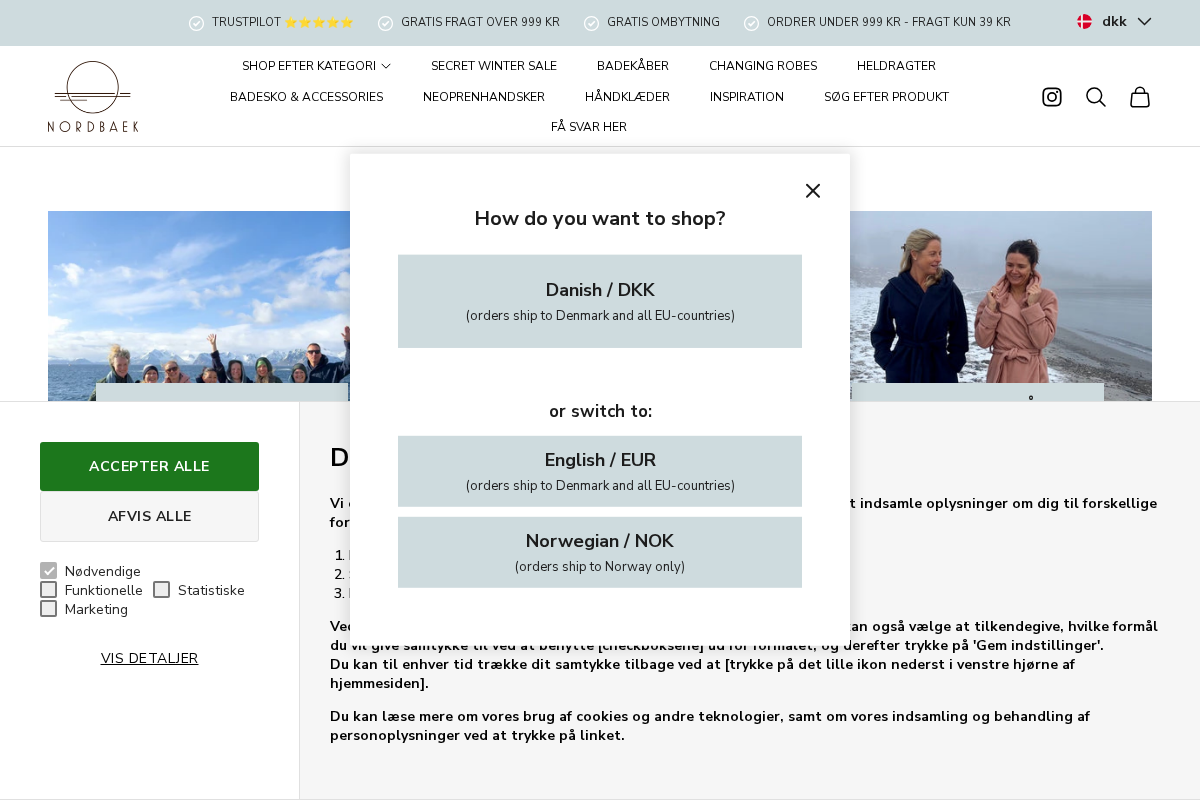Check the Statistiske cookies option
Image resolution: width=1200 pixels, height=800 pixels.
click(161, 589)
